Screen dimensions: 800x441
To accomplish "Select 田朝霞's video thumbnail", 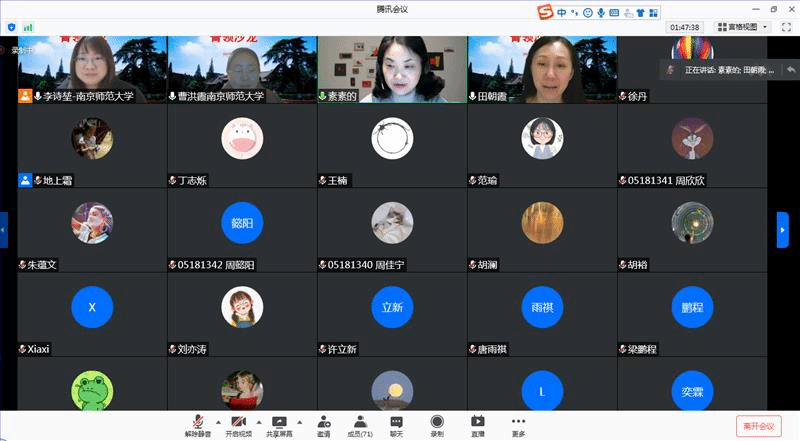I will 542,68.
